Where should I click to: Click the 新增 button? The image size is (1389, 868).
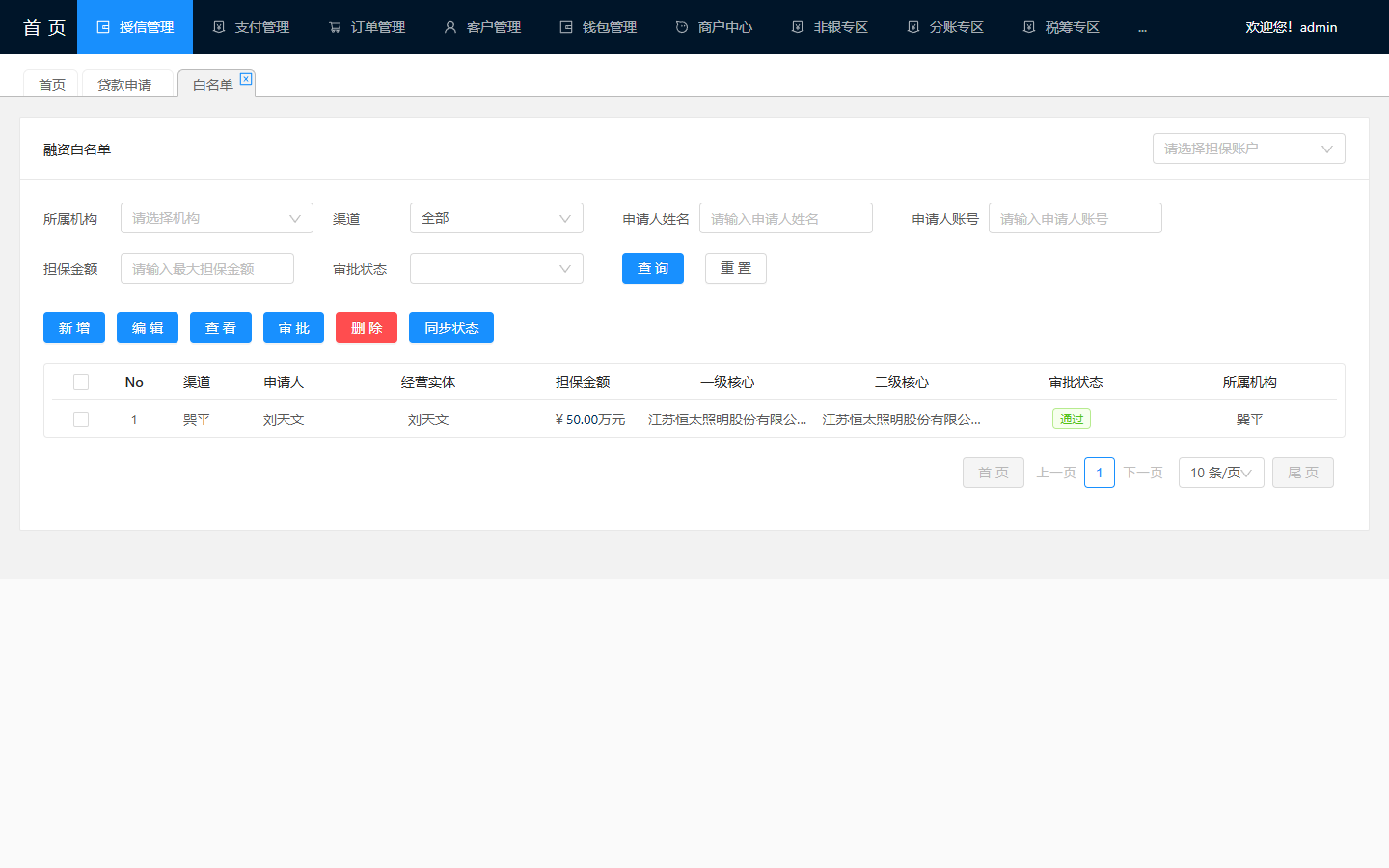point(74,328)
